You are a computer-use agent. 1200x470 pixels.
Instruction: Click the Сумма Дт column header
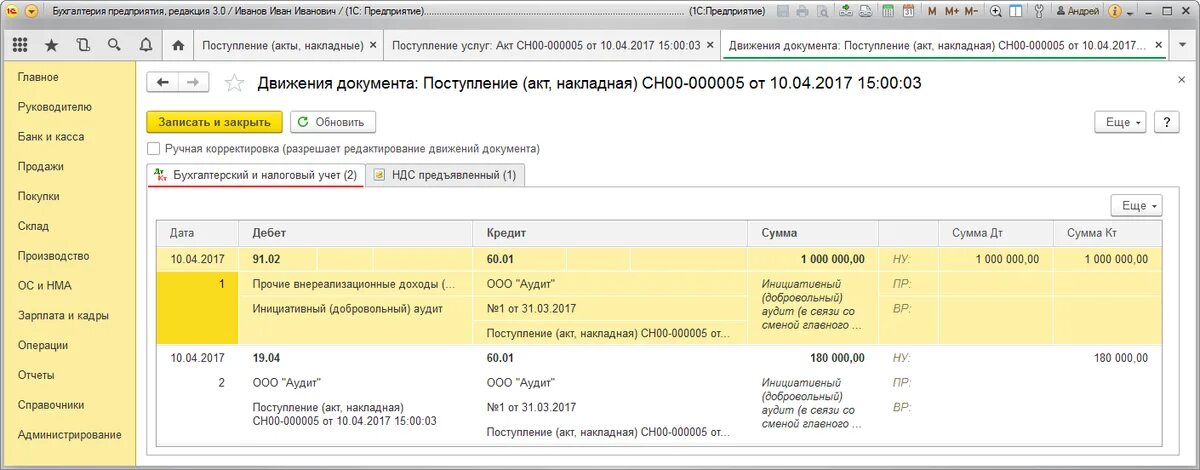(x=996, y=233)
